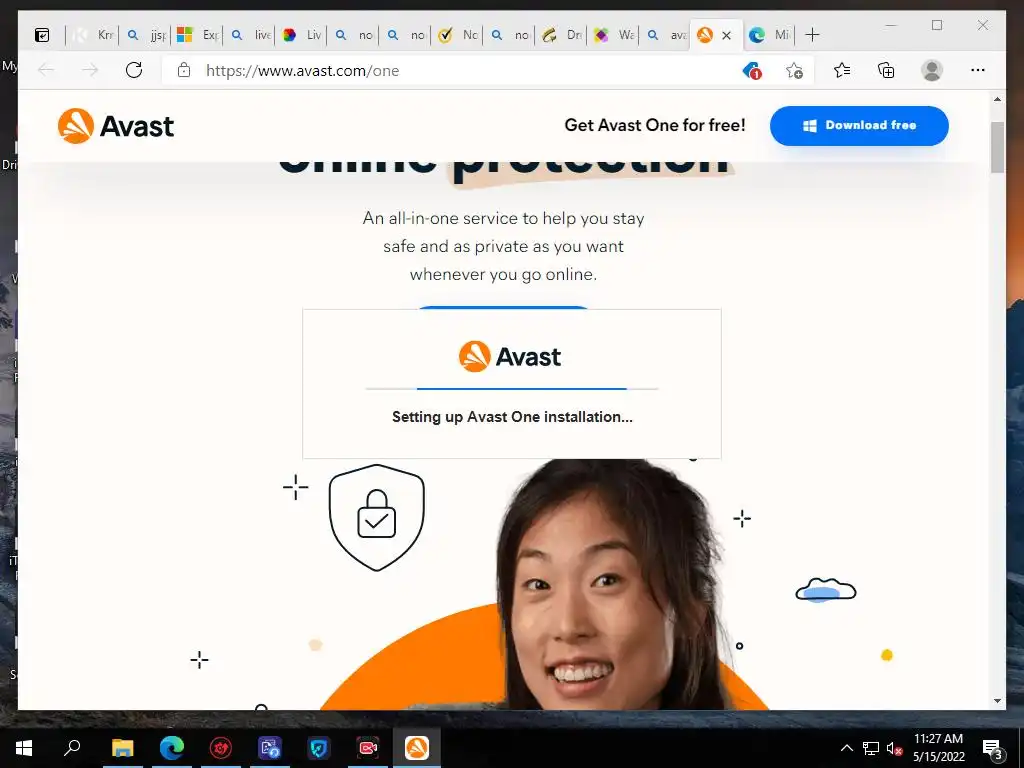This screenshot has width=1024, height=768.
Task: Click the cloud illustration
Action: coord(825,590)
